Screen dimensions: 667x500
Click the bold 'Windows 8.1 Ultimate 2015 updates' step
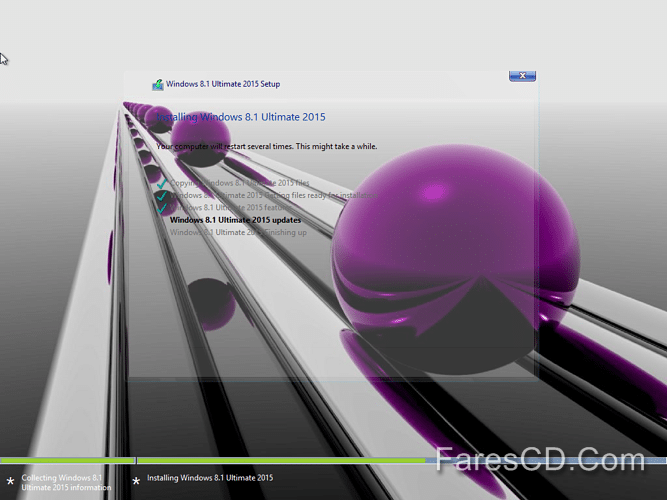pyautogui.click(x=235, y=220)
